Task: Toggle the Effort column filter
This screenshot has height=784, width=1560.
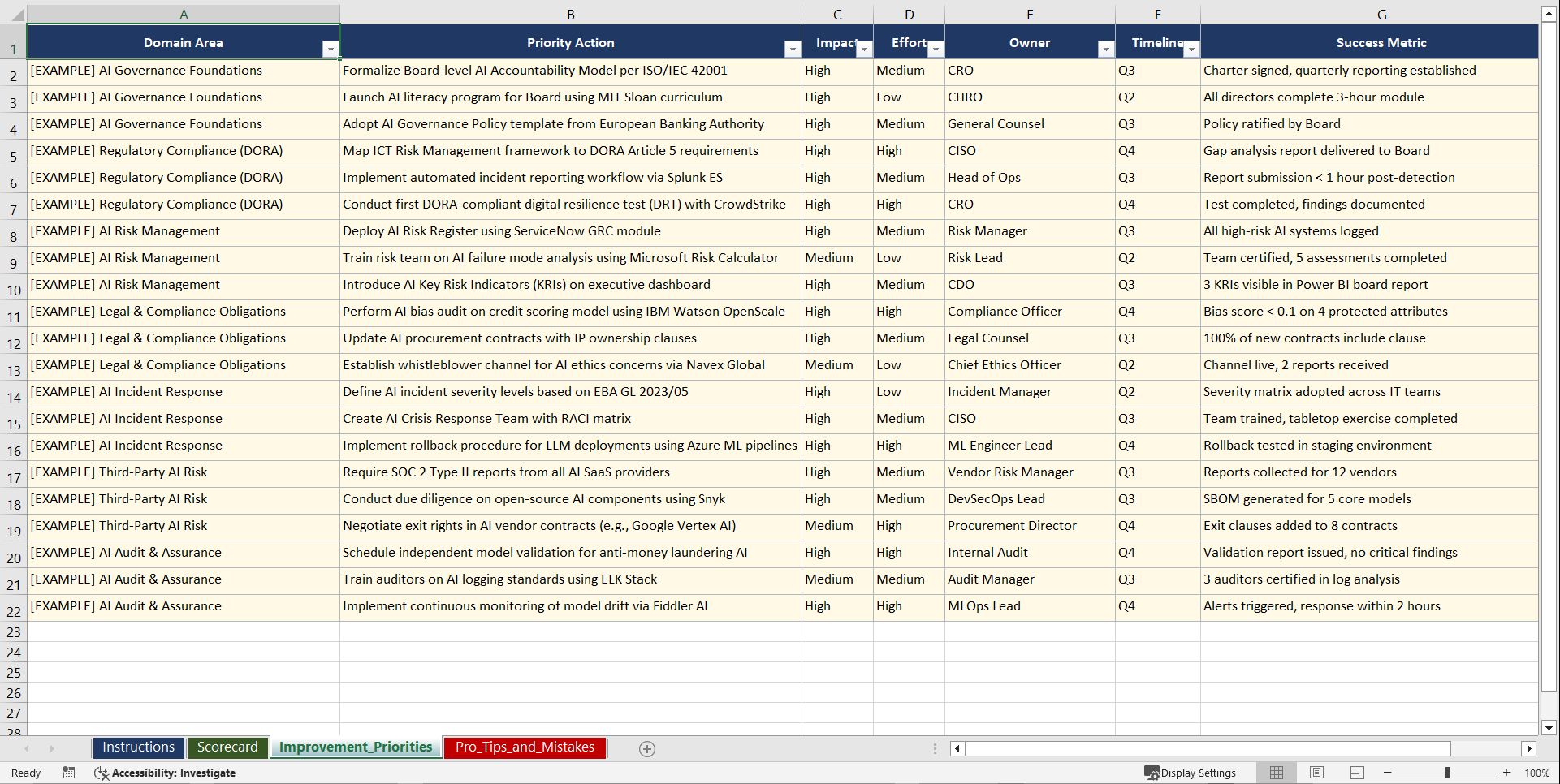Action: [936, 49]
